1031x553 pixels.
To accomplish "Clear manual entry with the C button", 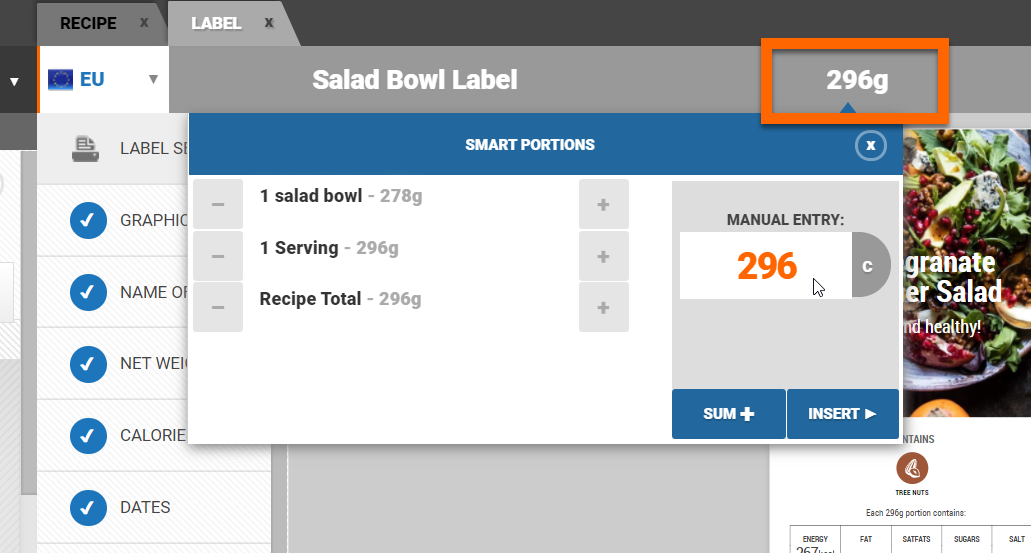I will click(x=869, y=265).
